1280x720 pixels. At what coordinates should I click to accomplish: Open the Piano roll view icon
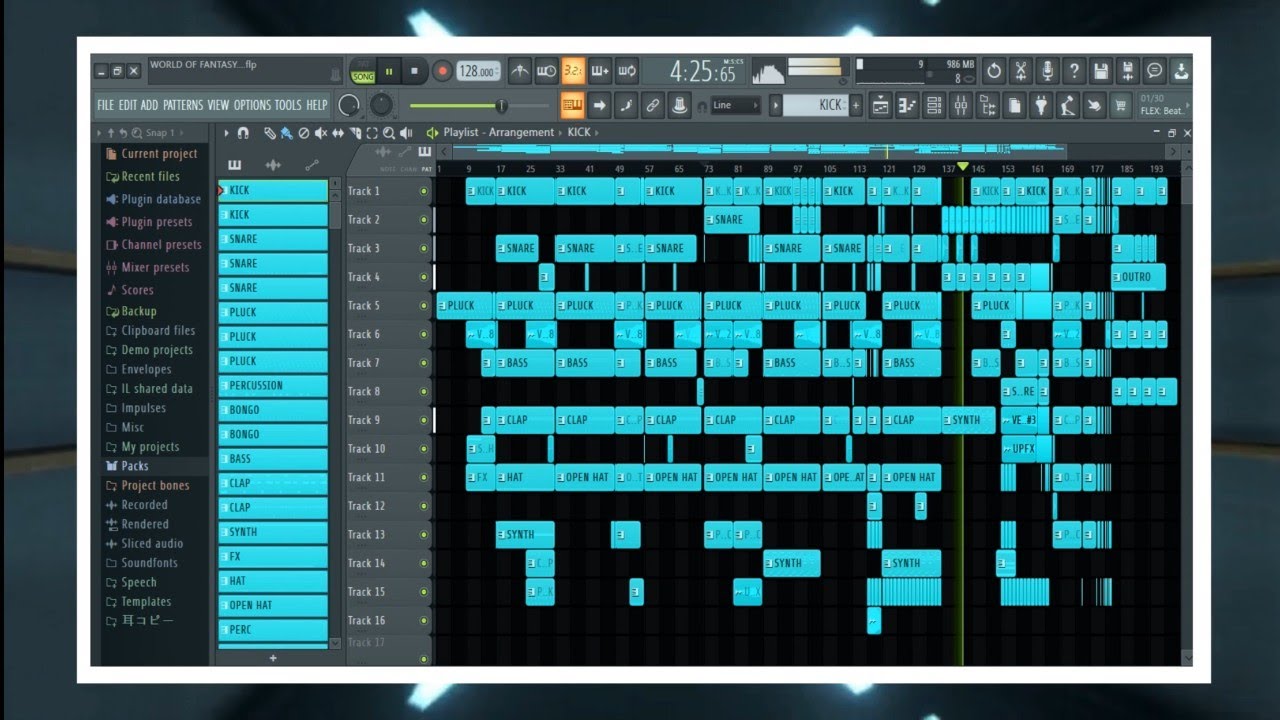coord(907,105)
